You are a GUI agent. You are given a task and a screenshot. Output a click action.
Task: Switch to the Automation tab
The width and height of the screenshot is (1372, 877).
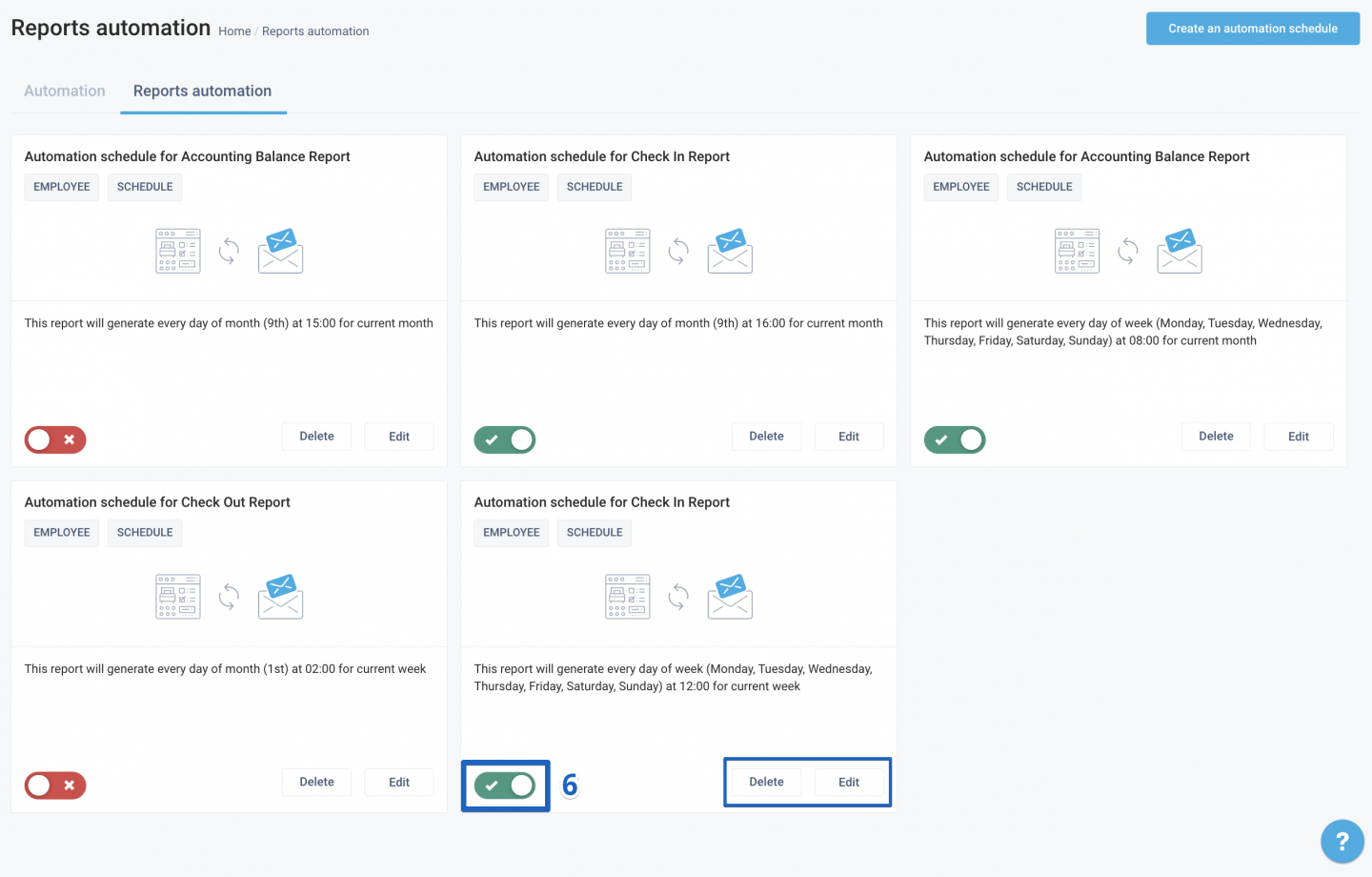tap(65, 92)
